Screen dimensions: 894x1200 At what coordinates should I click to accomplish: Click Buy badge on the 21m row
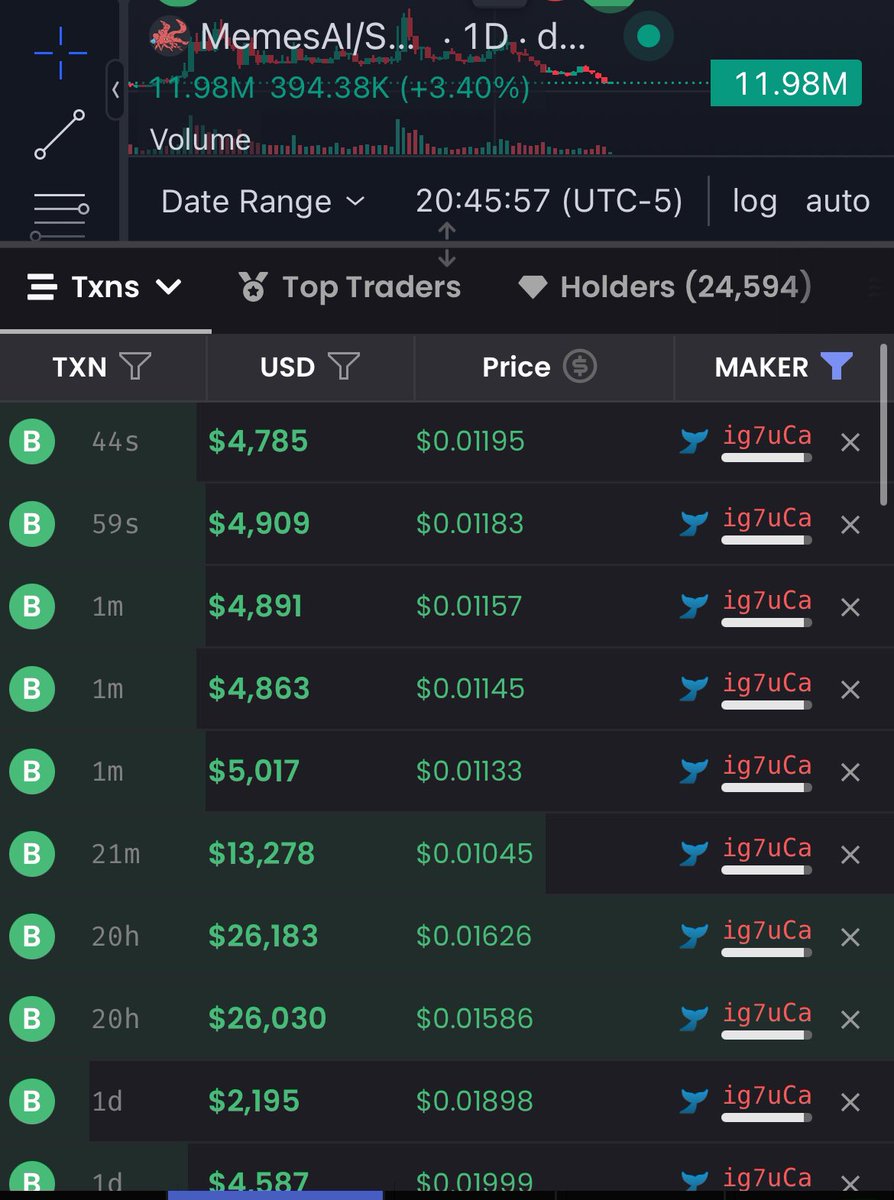(x=31, y=854)
